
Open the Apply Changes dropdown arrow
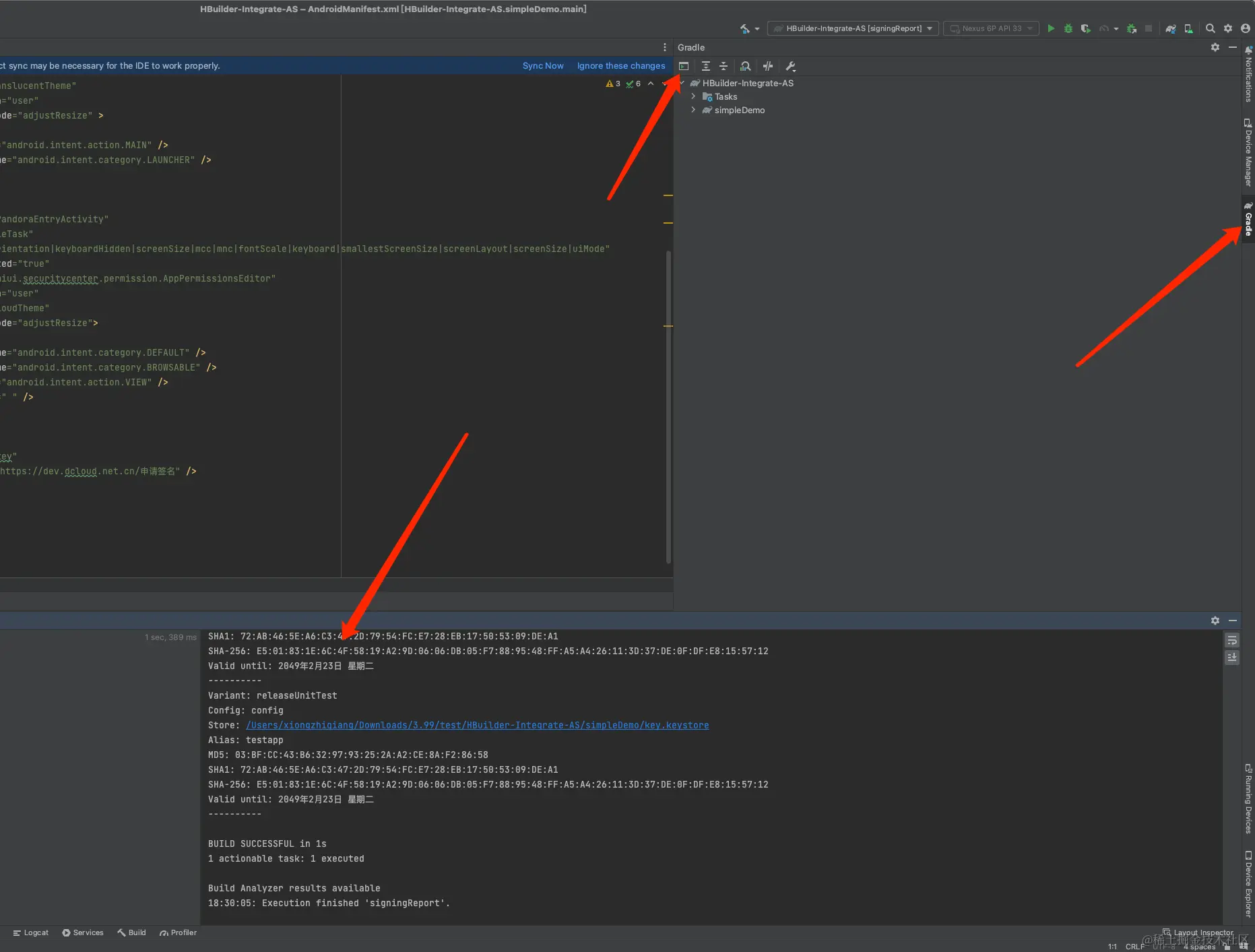[x=1116, y=29]
